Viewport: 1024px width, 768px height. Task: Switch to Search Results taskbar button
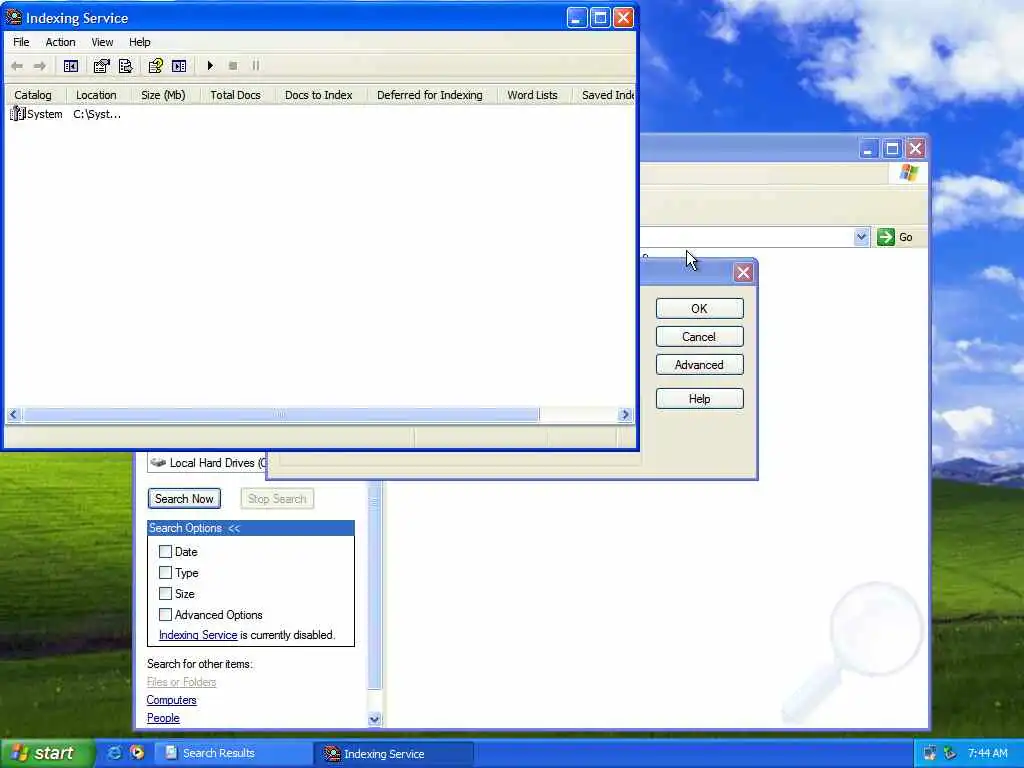[232, 753]
